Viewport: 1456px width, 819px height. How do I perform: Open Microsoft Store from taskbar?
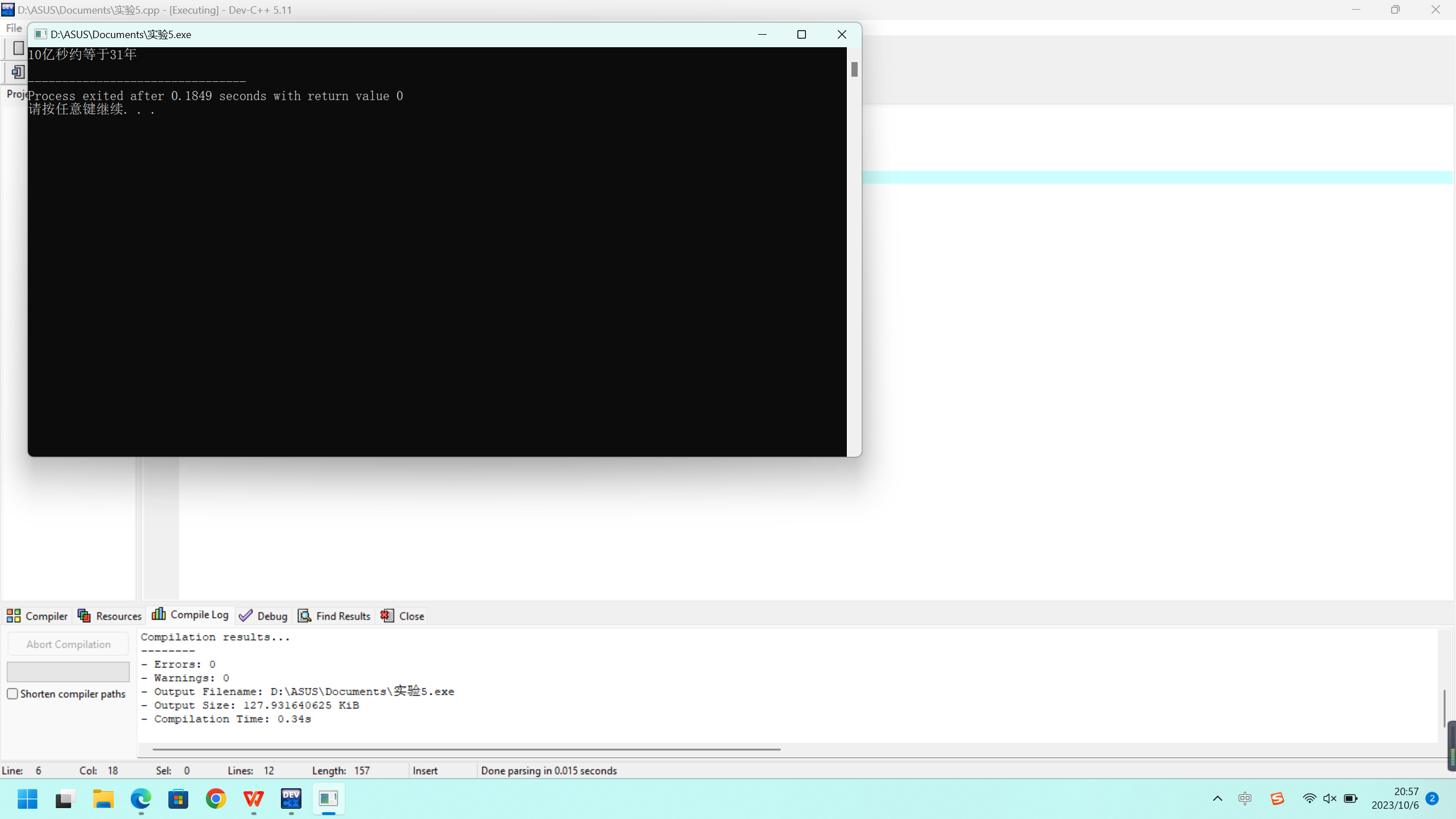point(179,799)
